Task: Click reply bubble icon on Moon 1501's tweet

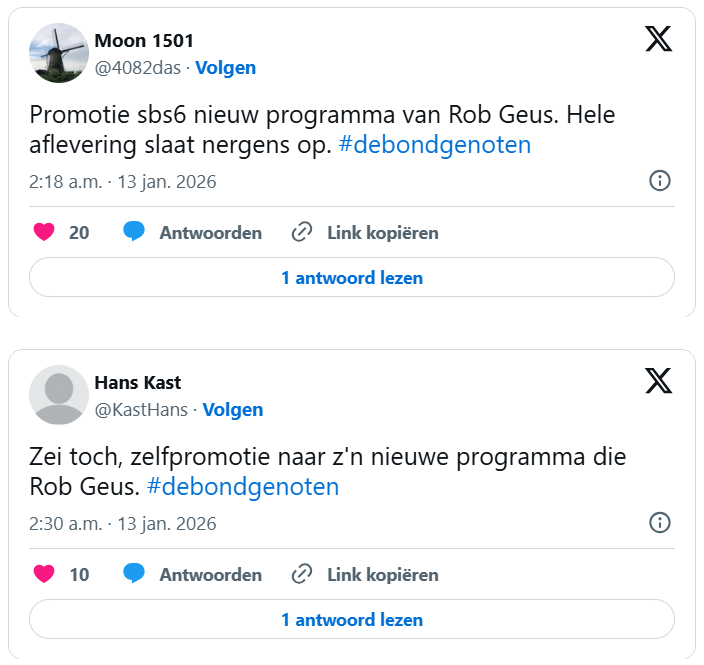Action: 134,233
